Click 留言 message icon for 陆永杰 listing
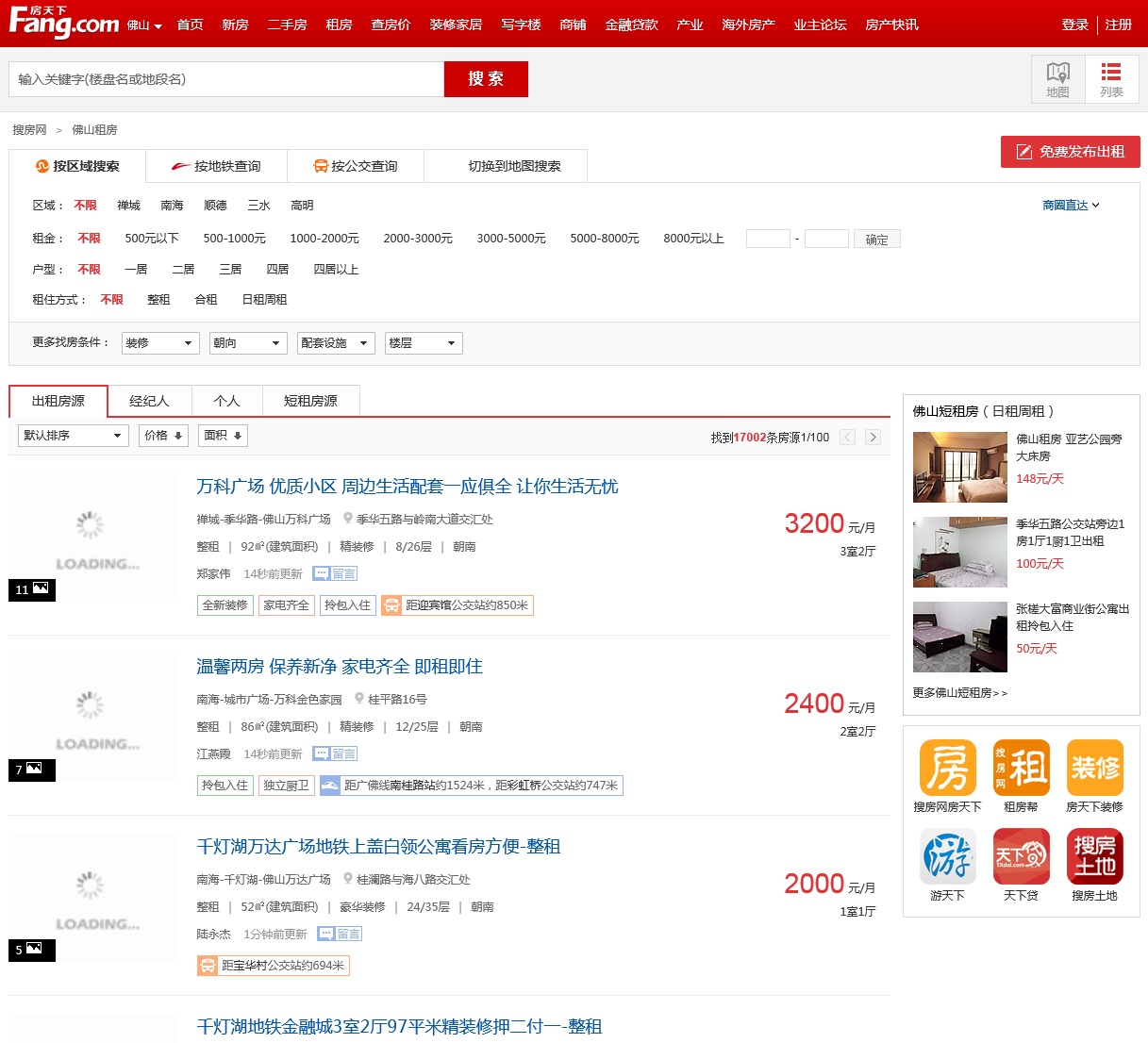The width and height of the screenshot is (1148, 1043). coord(340,934)
